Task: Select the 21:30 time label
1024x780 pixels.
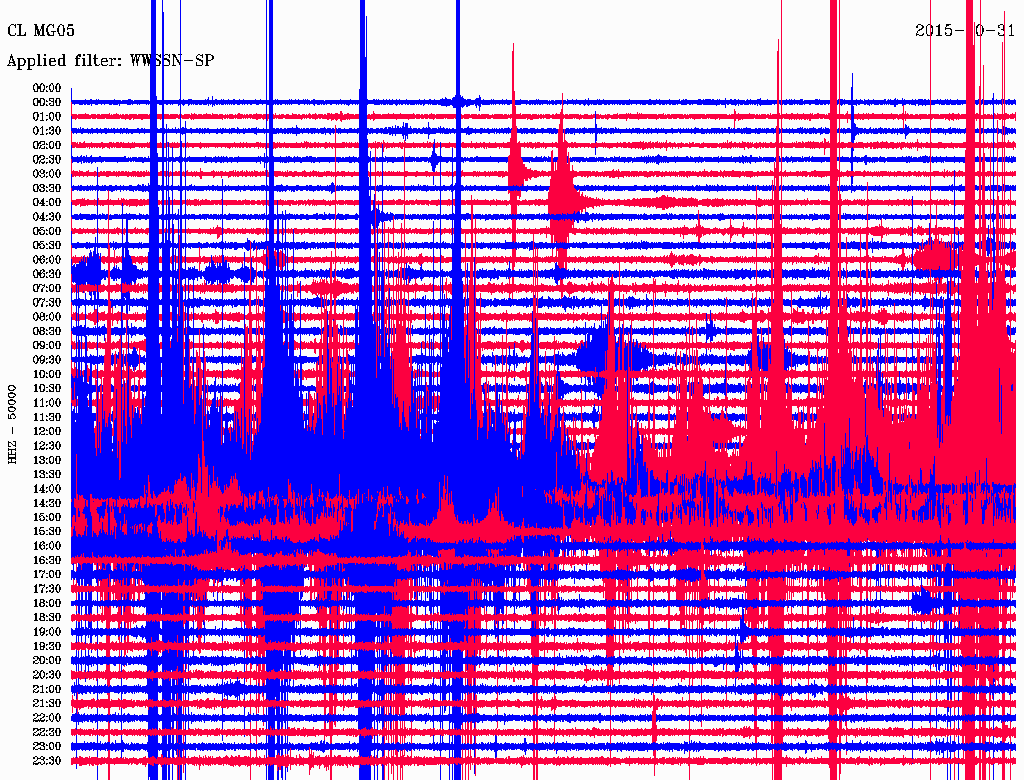Action: (x=47, y=704)
